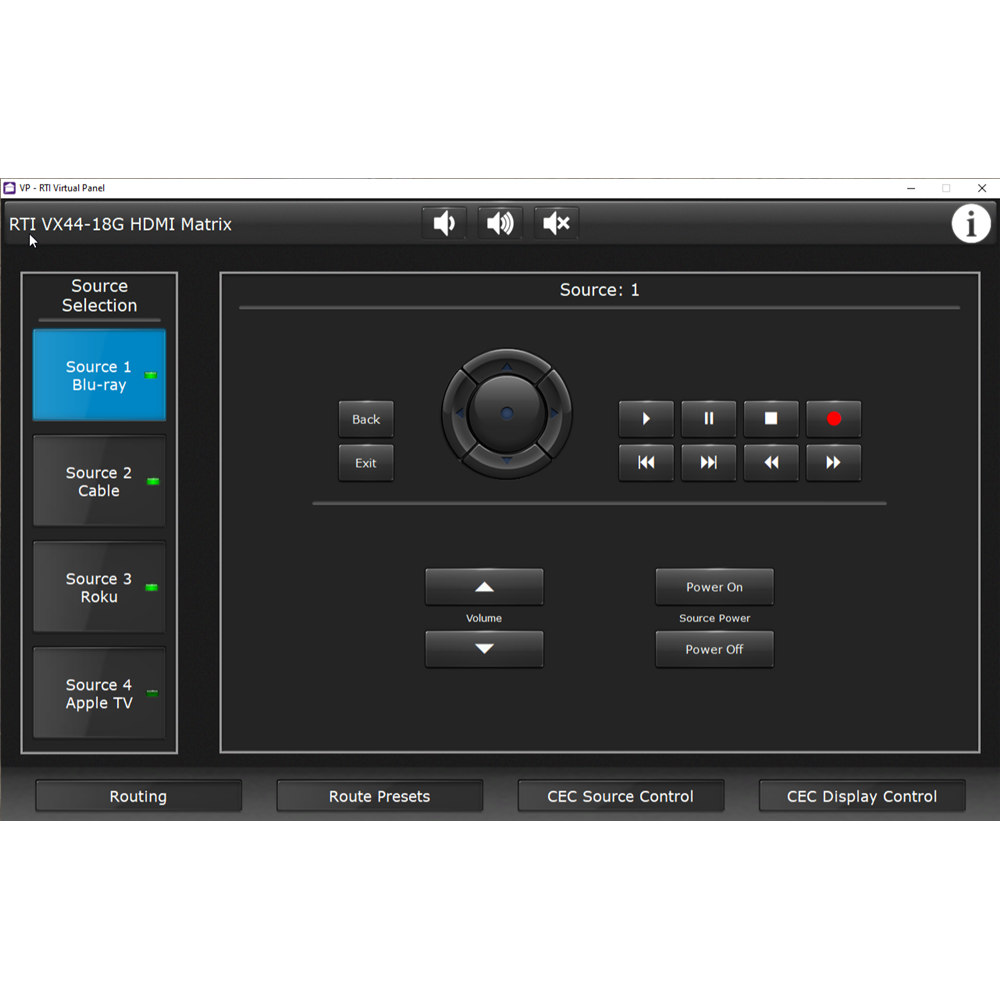Click the Power Off button
Viewport: 1000px width, 1000px height.
pyautogui.click(x=714, y=649)
